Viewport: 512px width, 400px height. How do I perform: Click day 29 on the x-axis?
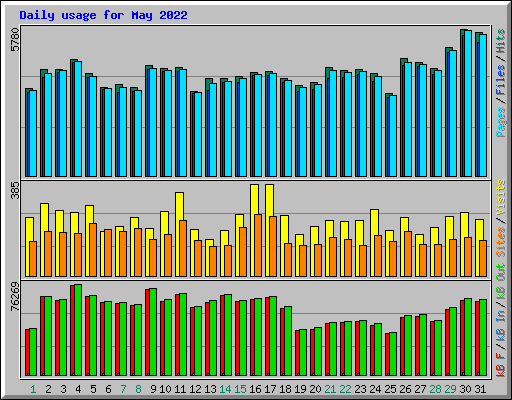pos(450,389)
